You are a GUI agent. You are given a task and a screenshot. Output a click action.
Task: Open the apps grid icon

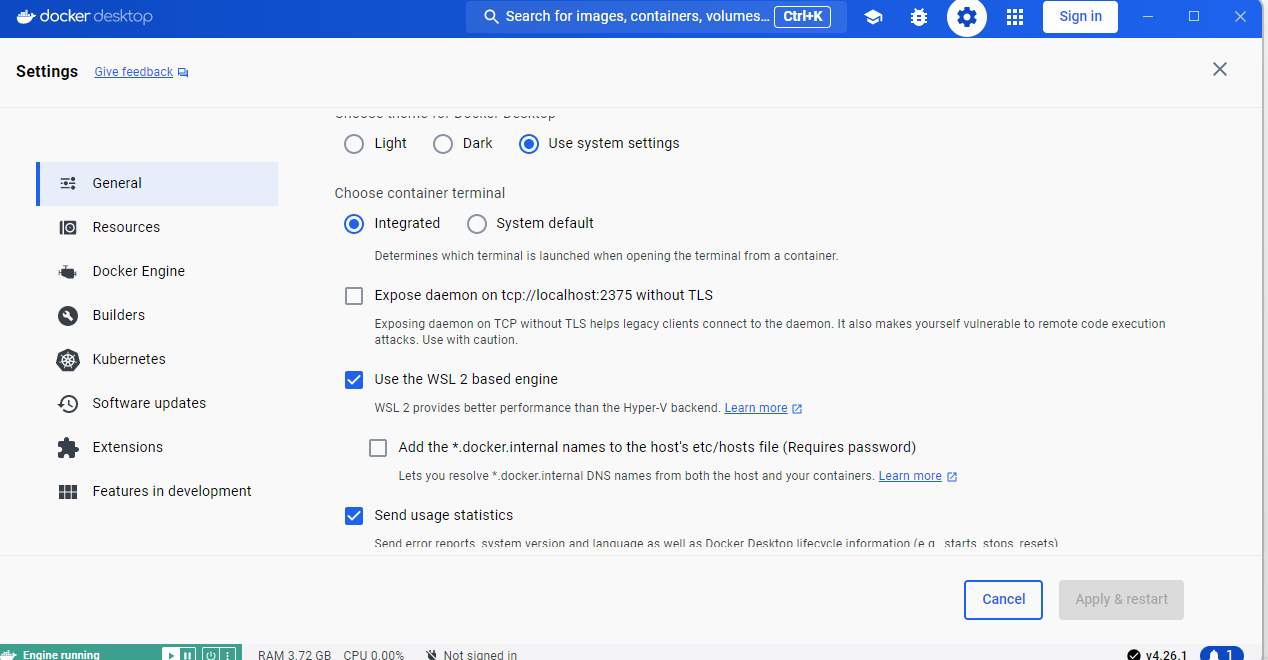pos(1015,17)
